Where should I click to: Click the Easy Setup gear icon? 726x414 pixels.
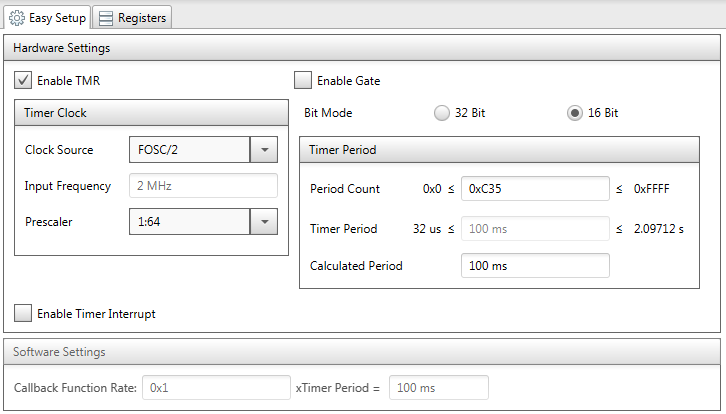point(17,18)
